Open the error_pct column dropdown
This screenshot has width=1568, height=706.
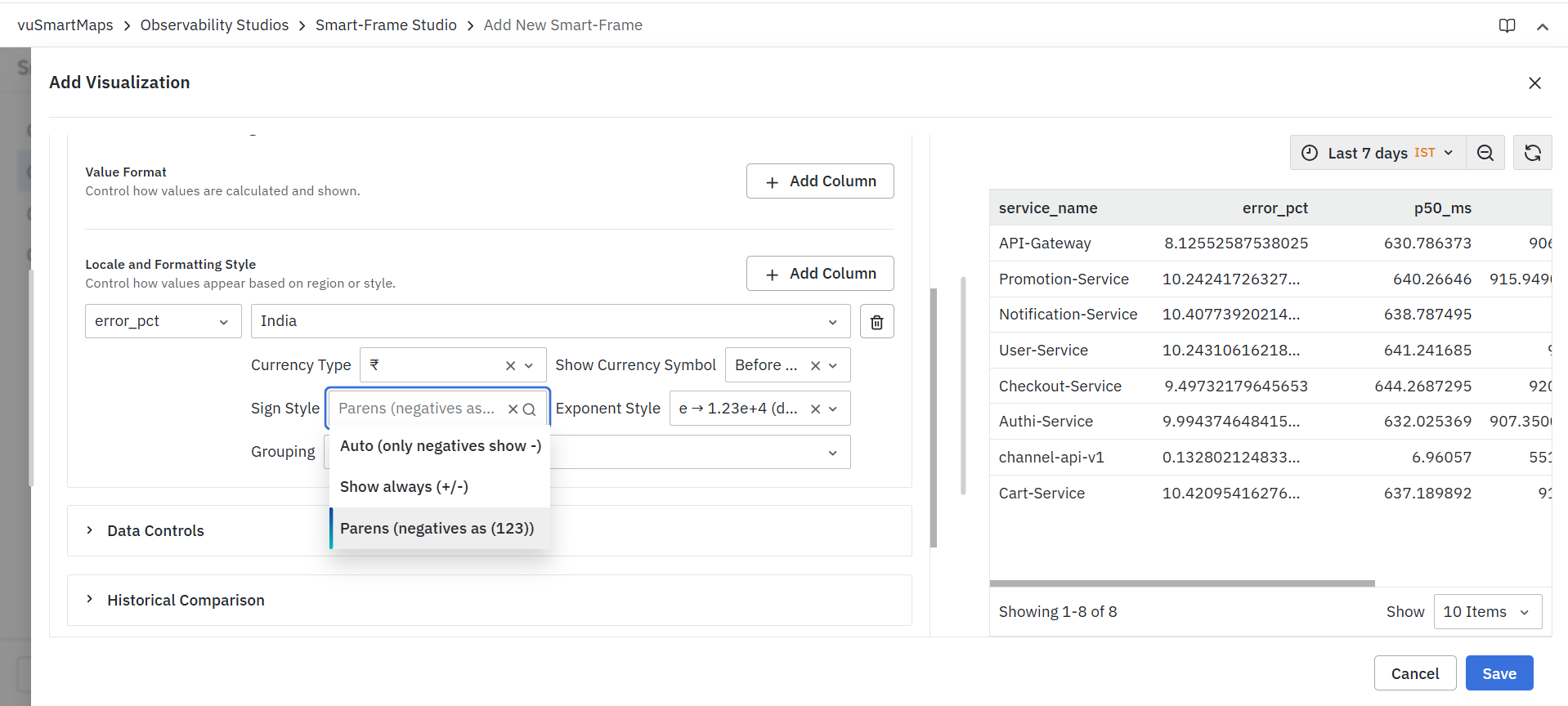coord(164,321)
